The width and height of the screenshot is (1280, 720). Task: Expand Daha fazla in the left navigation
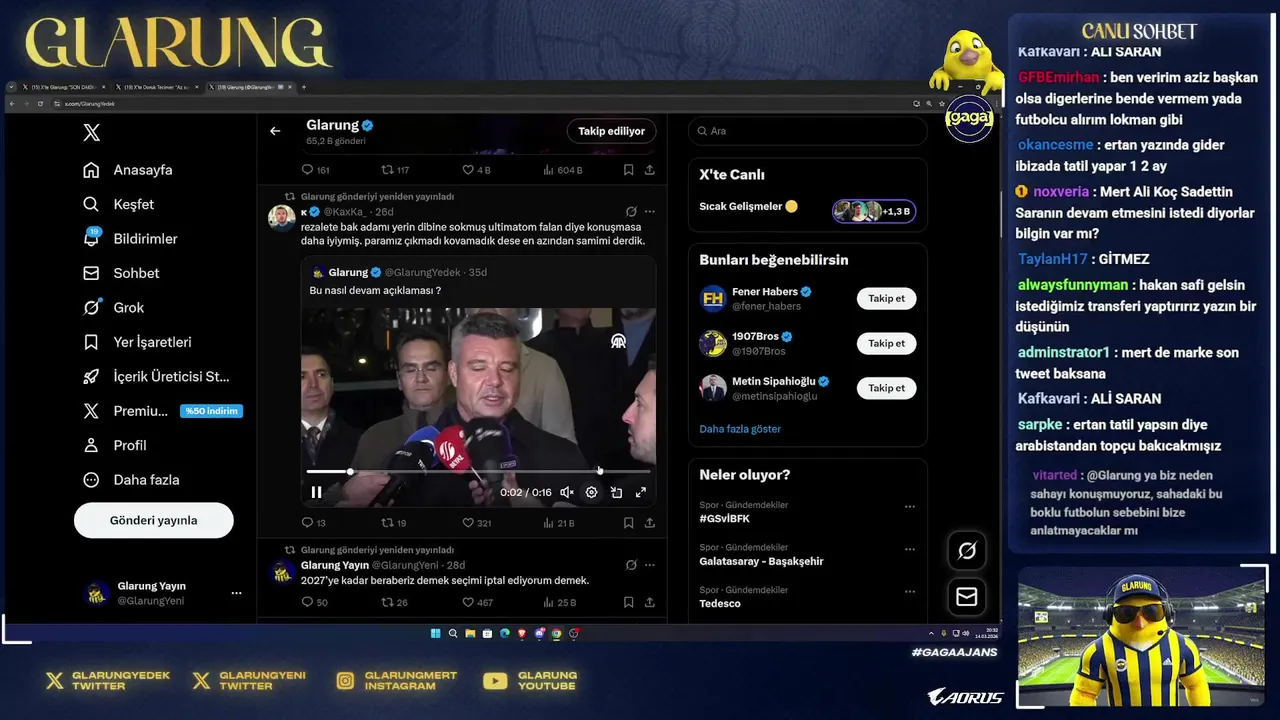pyautogui.click(x=131, y=480)
